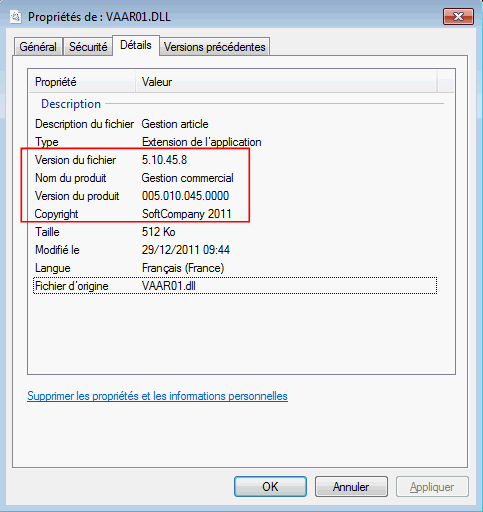Open the Versions précédentes tab

tap(215, 47)
